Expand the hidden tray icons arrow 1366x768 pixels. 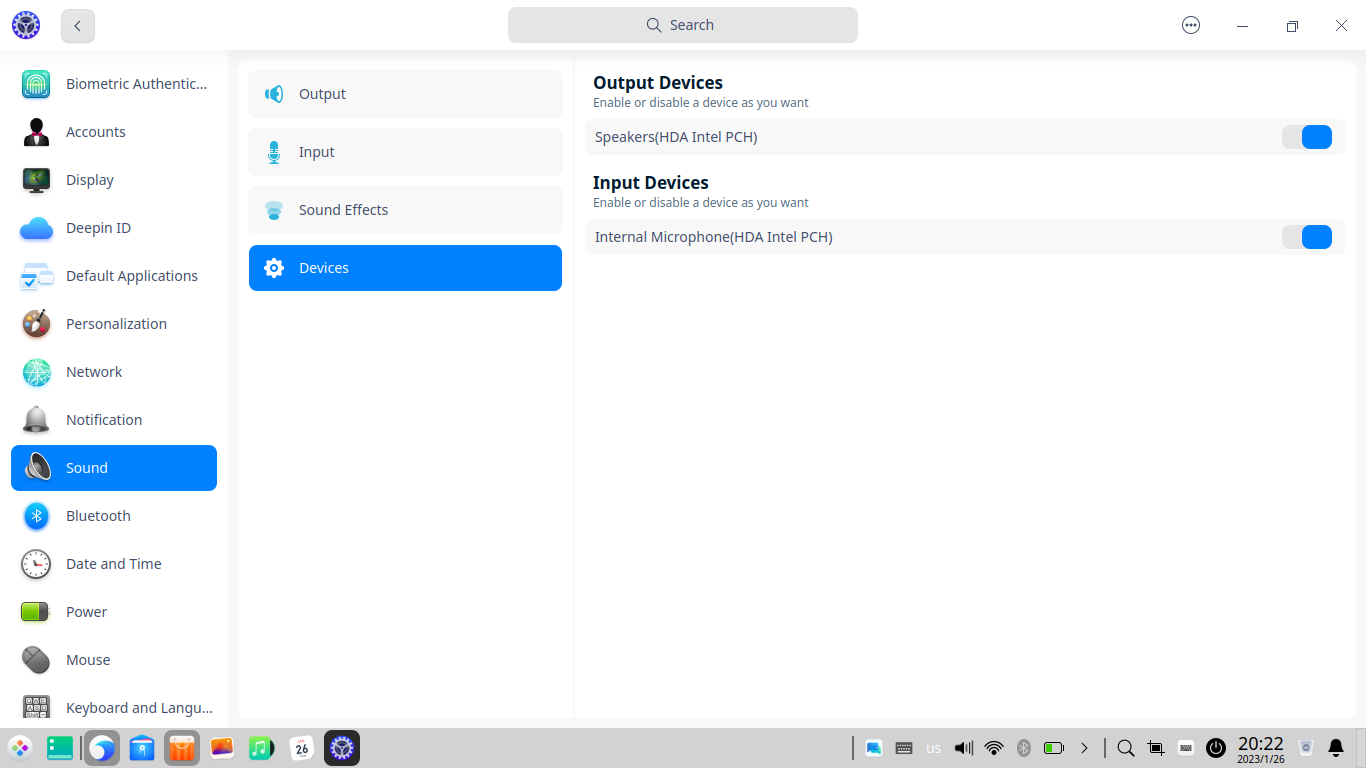[1084, 748]
